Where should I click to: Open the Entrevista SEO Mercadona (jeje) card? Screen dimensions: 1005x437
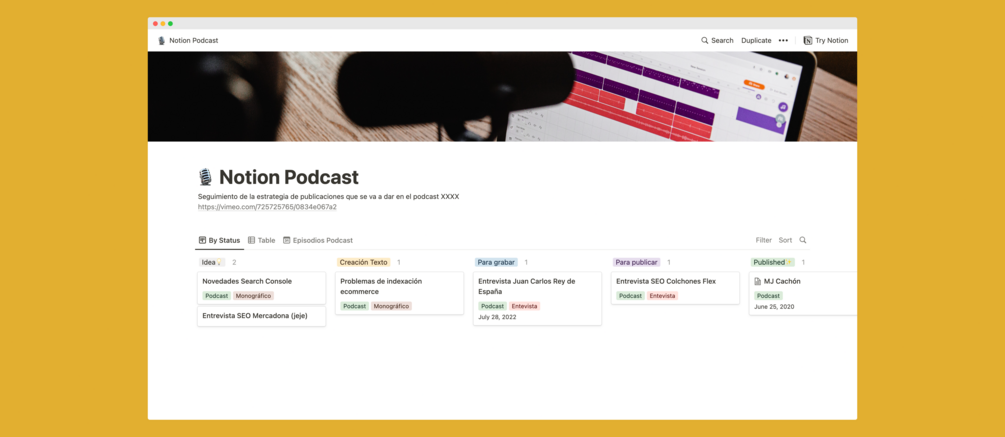[x=262, y=316]
